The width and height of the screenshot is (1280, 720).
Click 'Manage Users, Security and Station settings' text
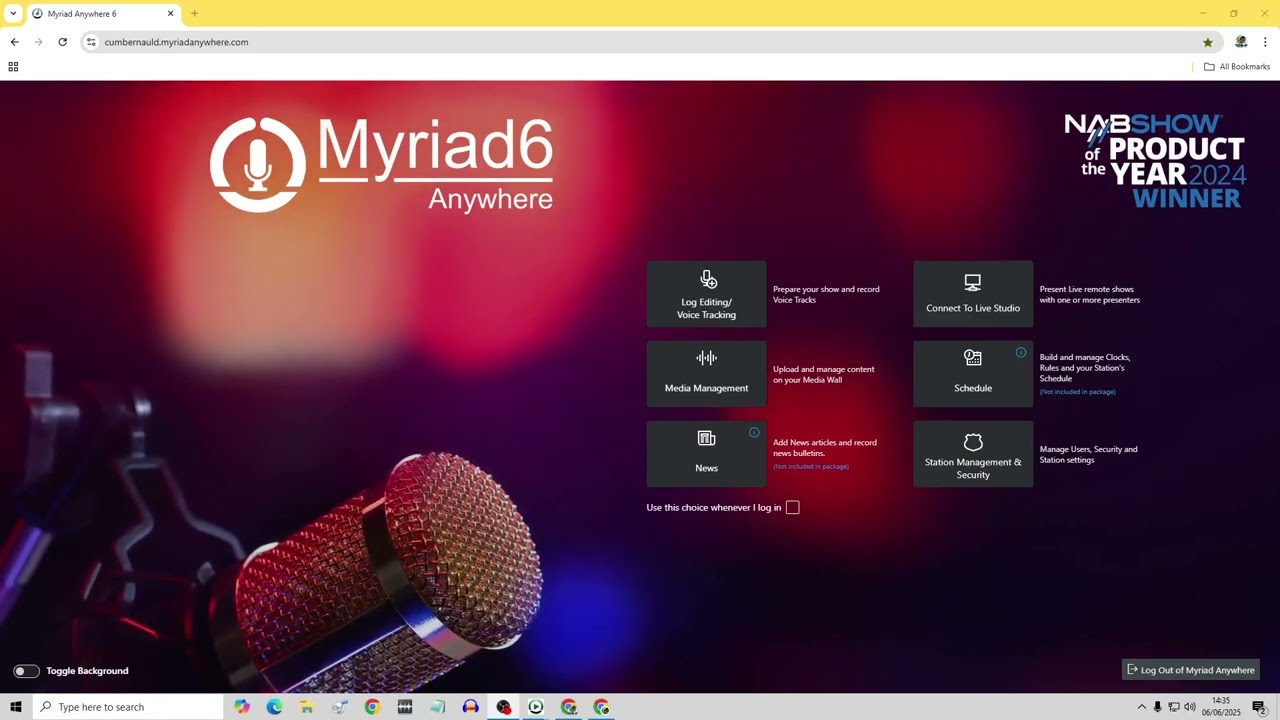coord(1088,454)
